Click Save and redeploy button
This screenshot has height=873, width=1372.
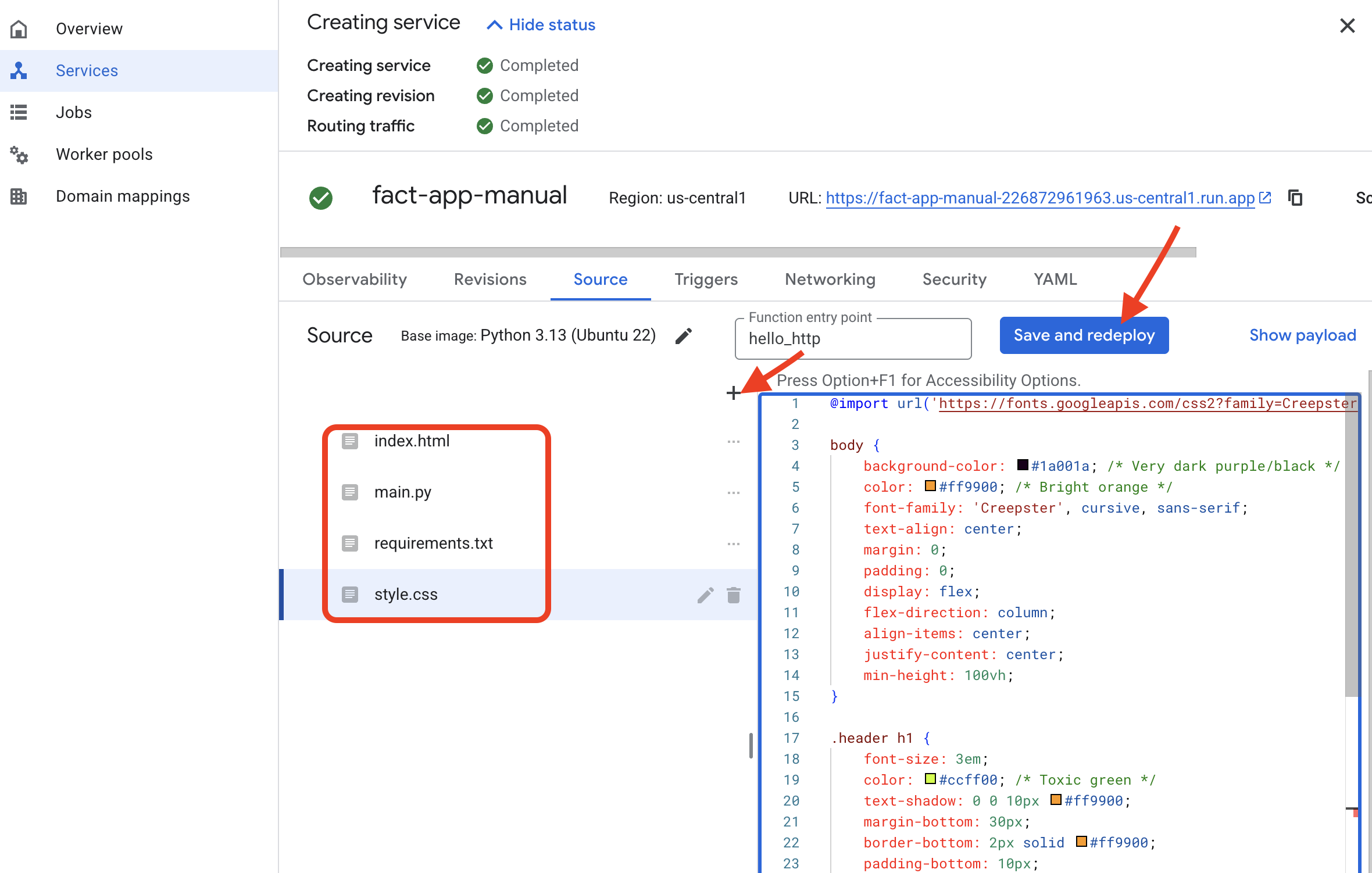click(x=1084, y=335)
